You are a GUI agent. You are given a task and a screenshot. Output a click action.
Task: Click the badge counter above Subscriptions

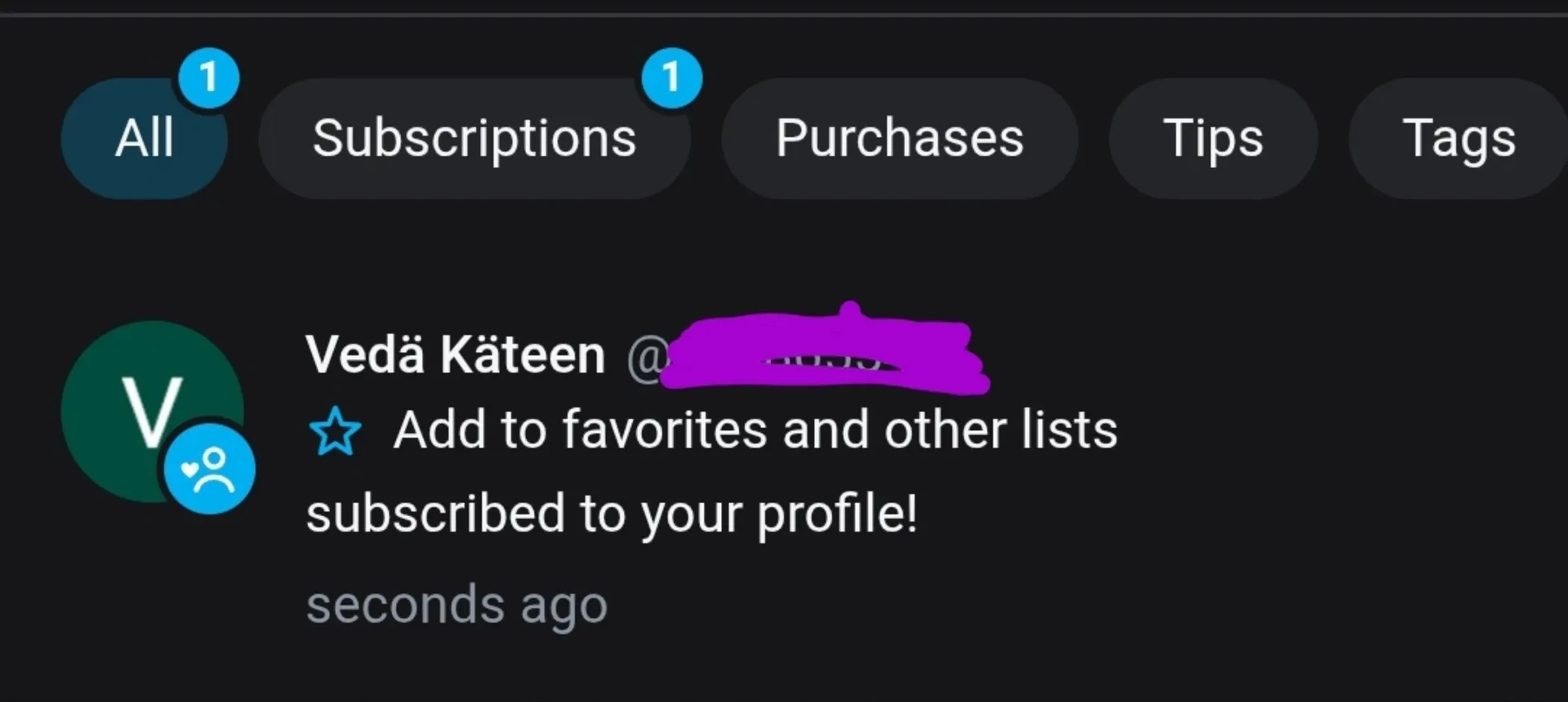click(x=671, y=78)
